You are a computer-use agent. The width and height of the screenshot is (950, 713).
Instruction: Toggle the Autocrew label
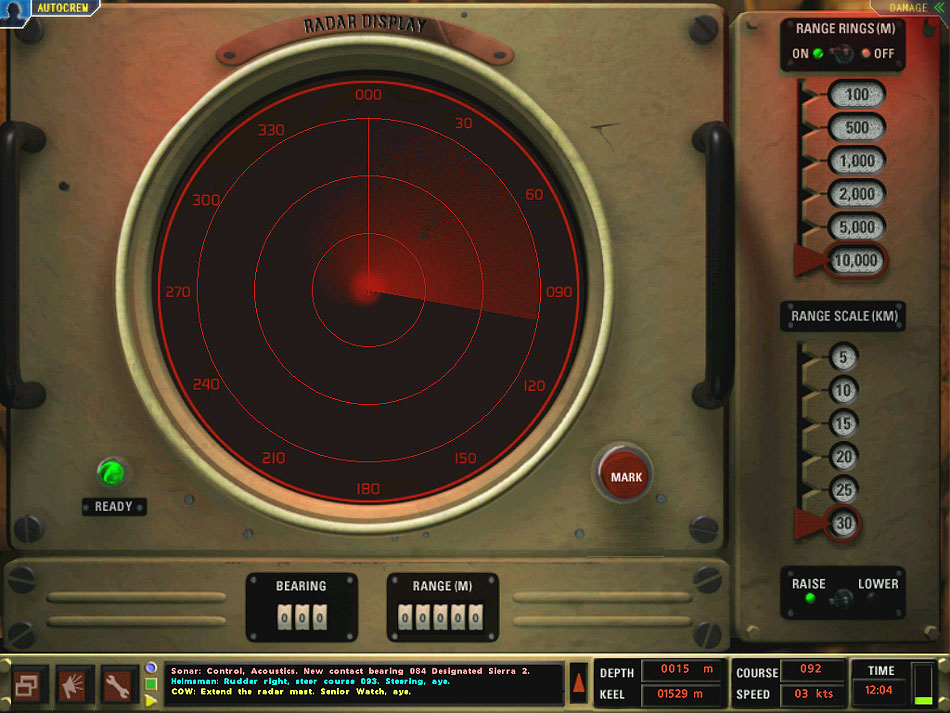click(x=63, y=8)
